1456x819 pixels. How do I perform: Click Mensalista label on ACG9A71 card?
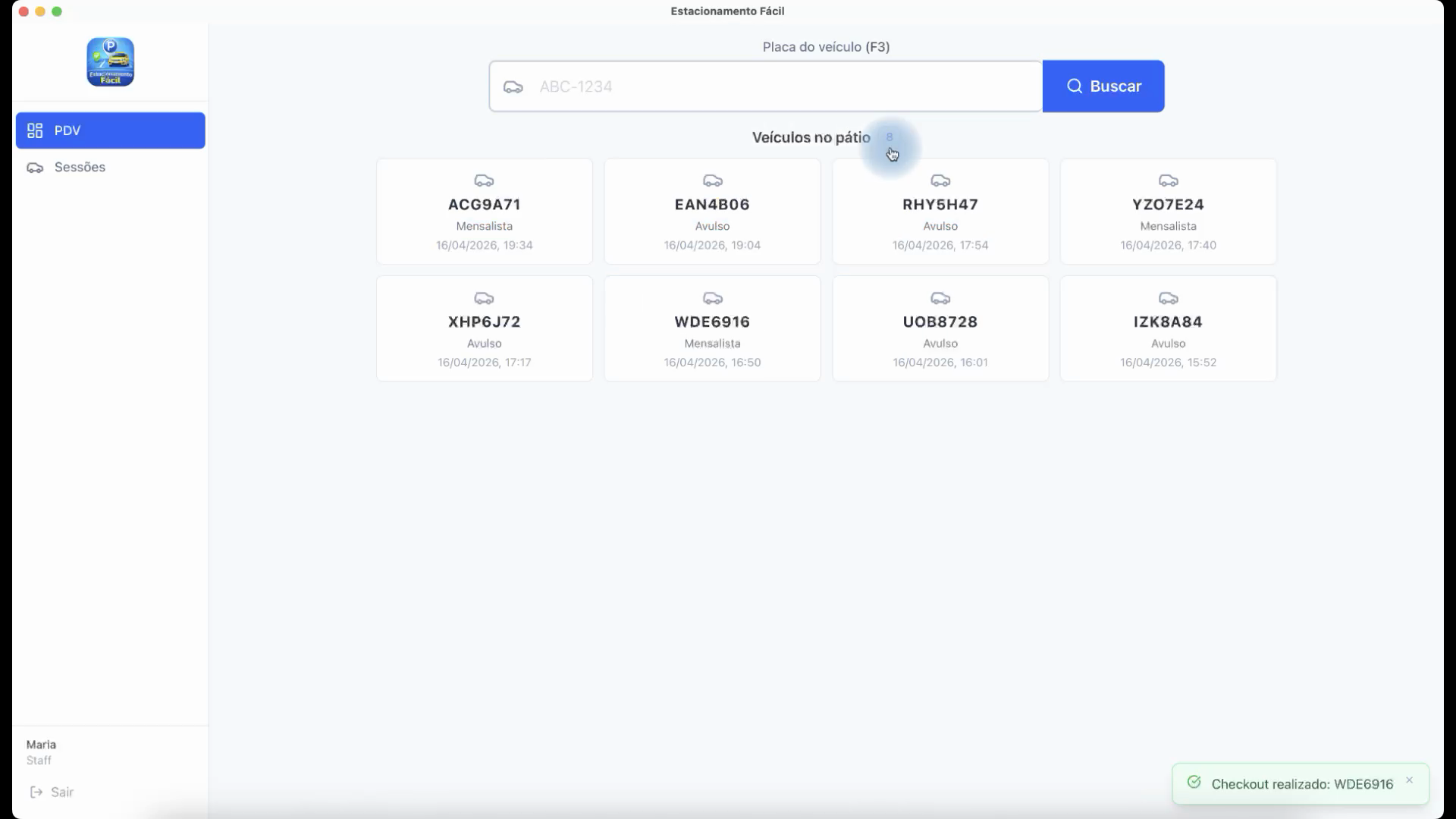[x=485, y=226]
